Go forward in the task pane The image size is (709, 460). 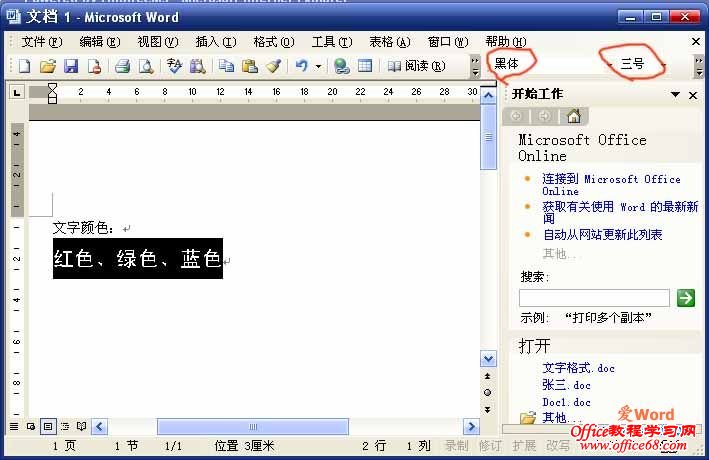pos(544,116)
